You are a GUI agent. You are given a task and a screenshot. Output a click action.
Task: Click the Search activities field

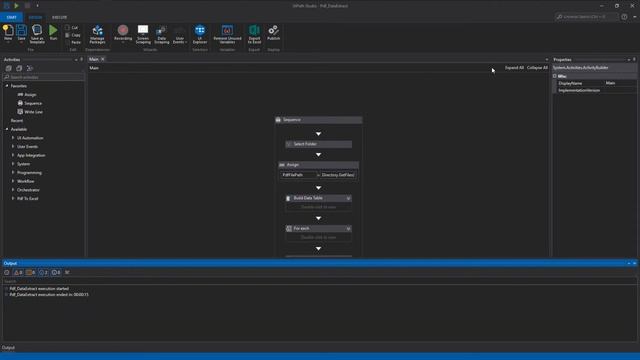(x=43, y=77)
